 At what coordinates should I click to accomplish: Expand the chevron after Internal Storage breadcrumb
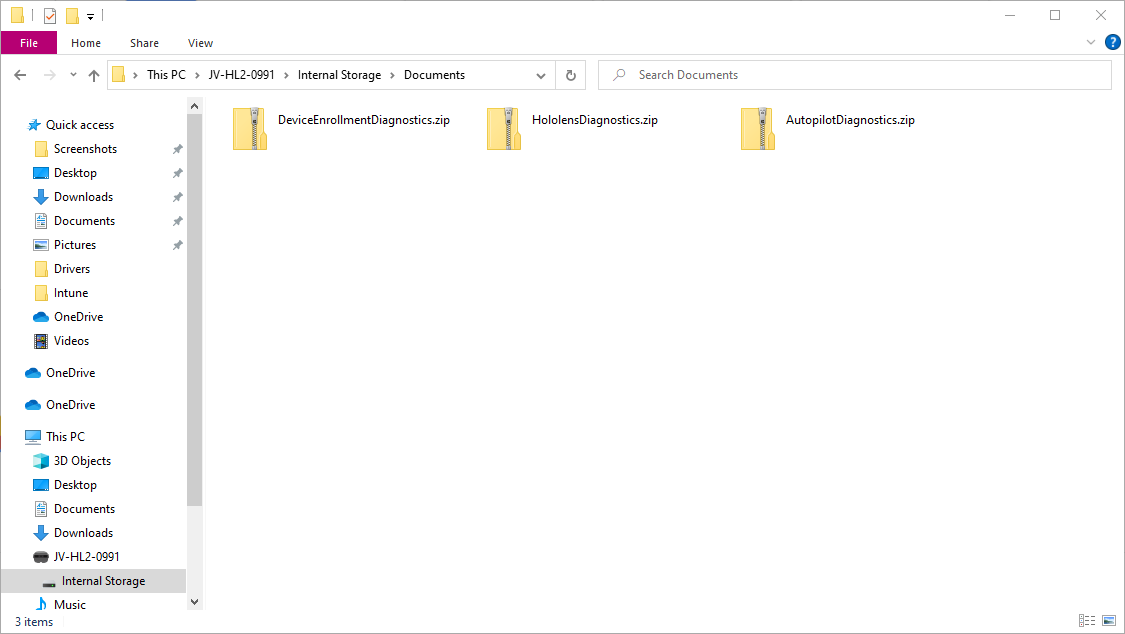pyautogui.click(x=392, y=75)
